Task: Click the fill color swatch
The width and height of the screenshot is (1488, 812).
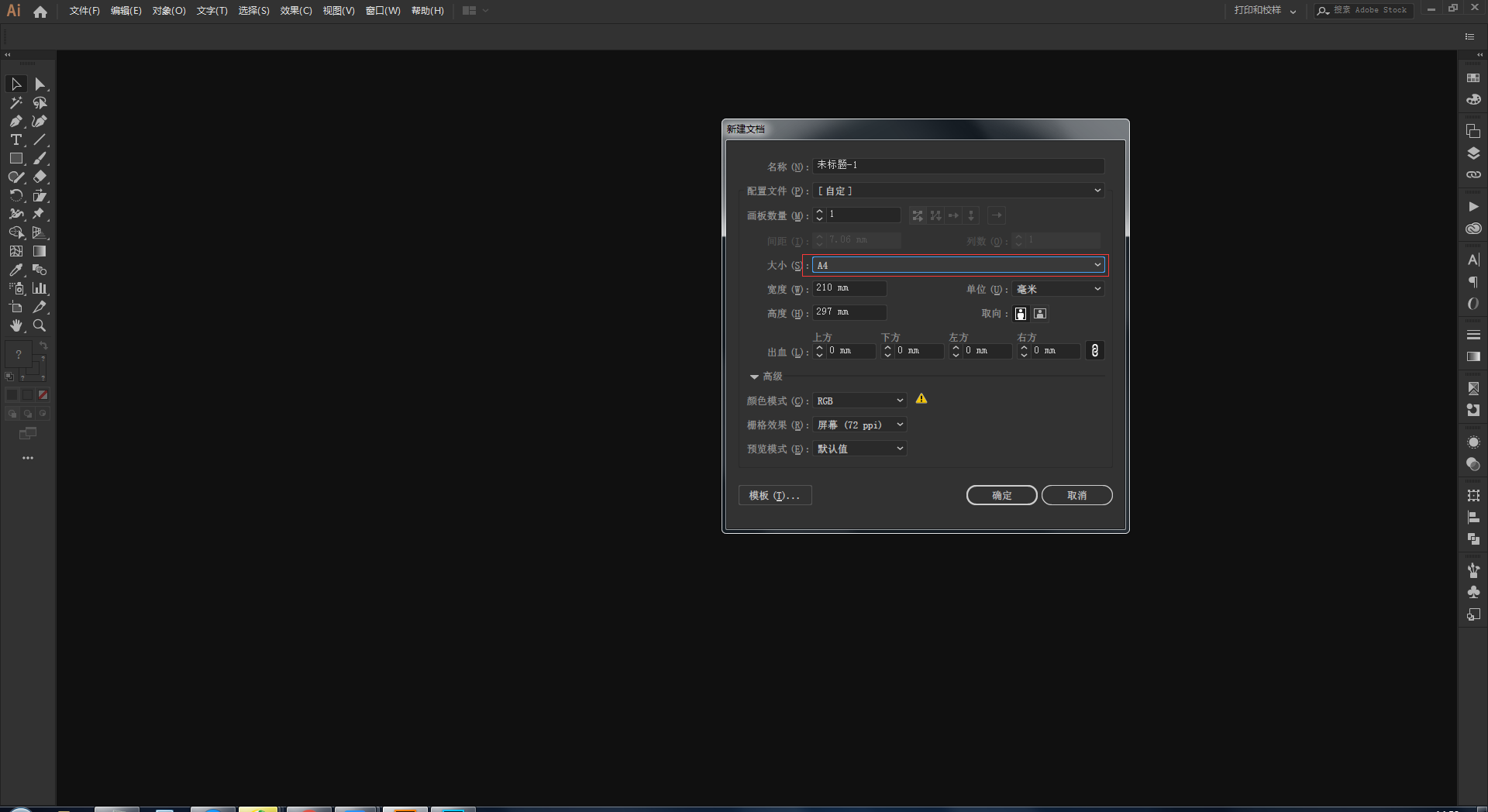Action: coord(19,354)
